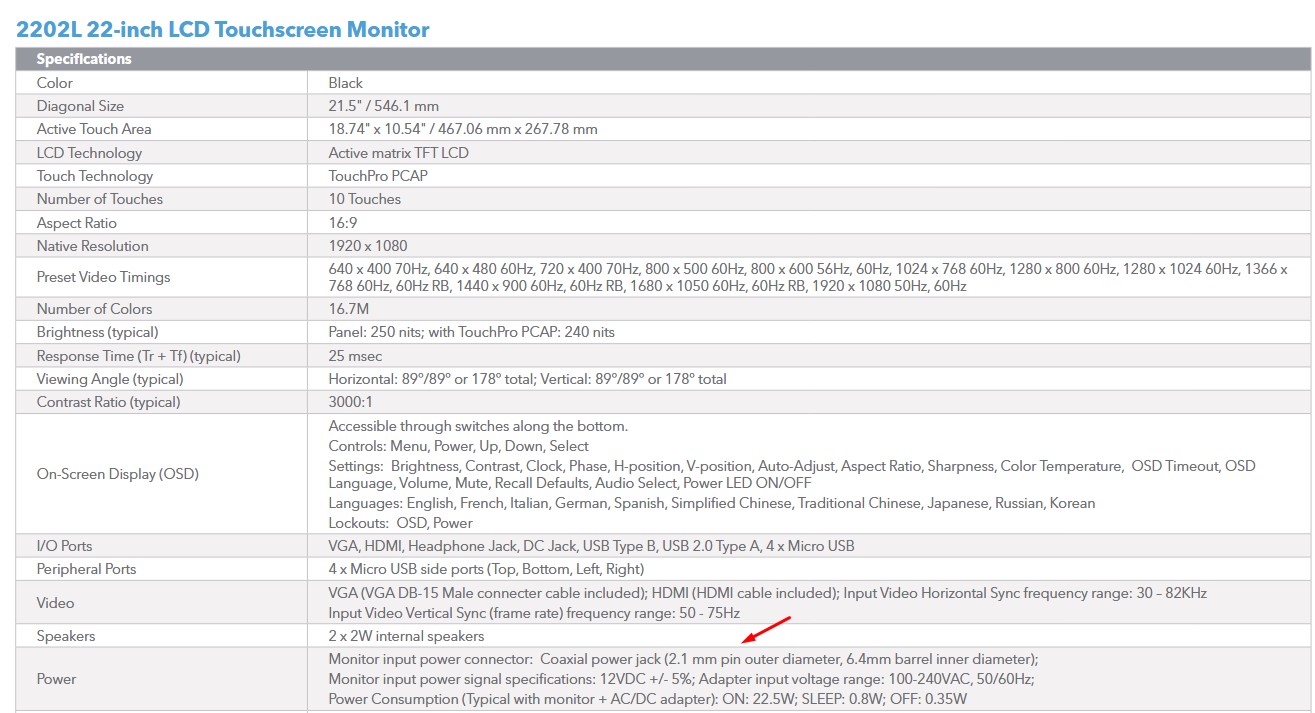Click the 'Preset Video Timings' label
The width and height of the screenshot is (1315, 713).
coord(104,277)
